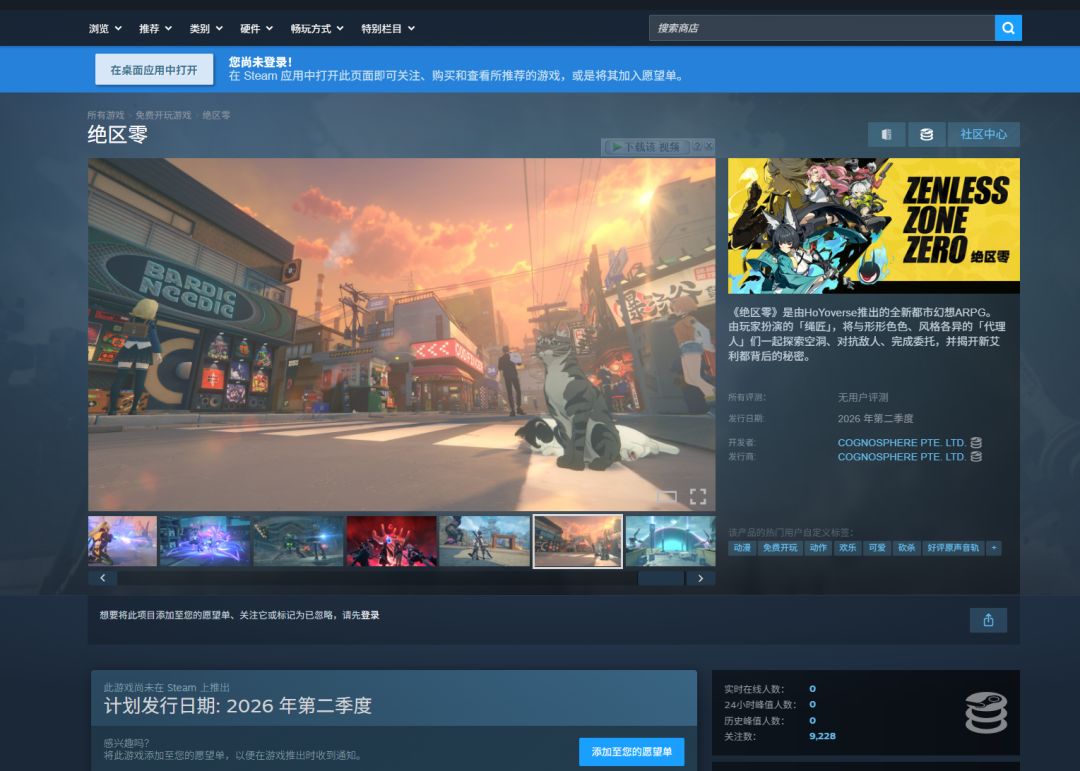
Task: Click the 绝区零 breadcrumb
Action: click(x=216, y=115)
